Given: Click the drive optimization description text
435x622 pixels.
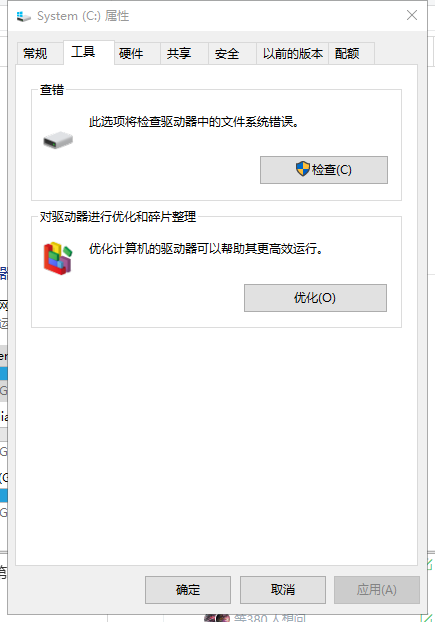Looking at the screenshot, I should (205, 249).
